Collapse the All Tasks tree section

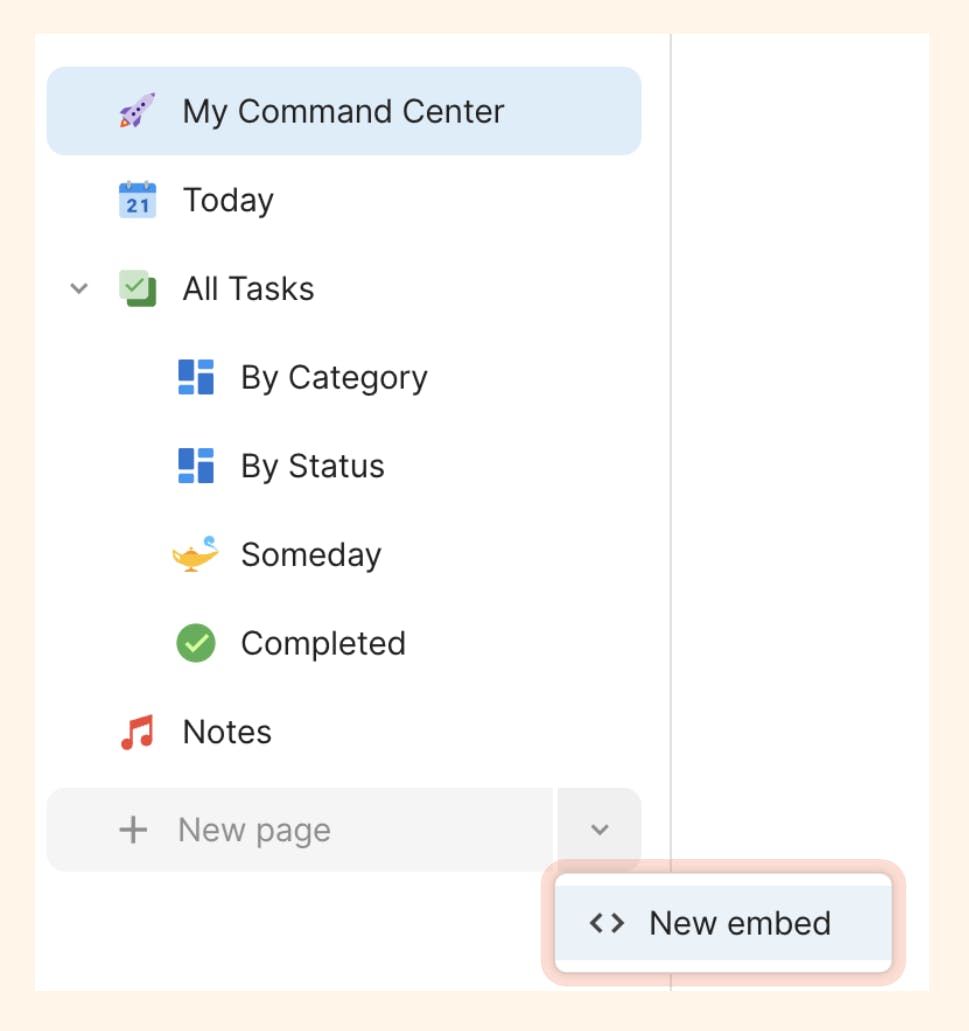pos(79,289)
